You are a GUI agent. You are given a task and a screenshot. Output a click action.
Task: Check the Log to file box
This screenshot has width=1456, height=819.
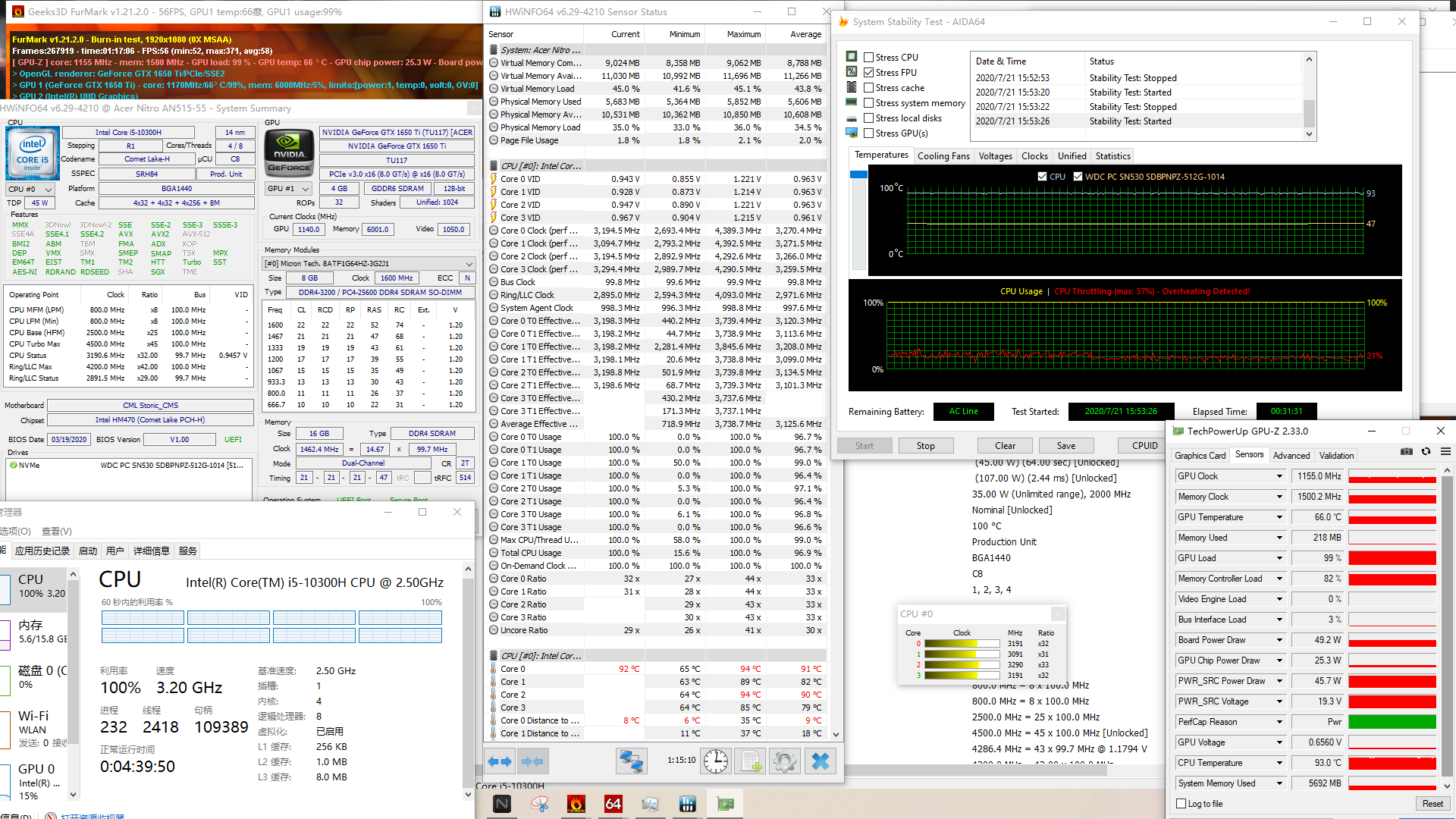[x=1181, y=804]
